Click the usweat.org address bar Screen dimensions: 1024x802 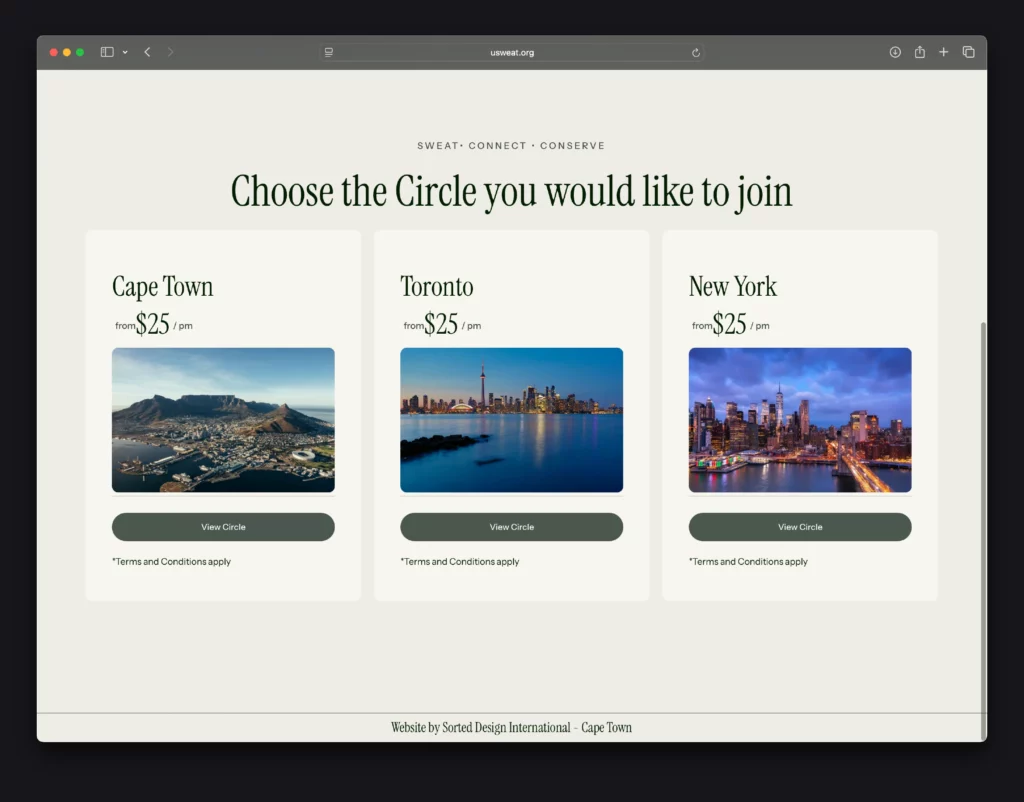tap(512, 52)
